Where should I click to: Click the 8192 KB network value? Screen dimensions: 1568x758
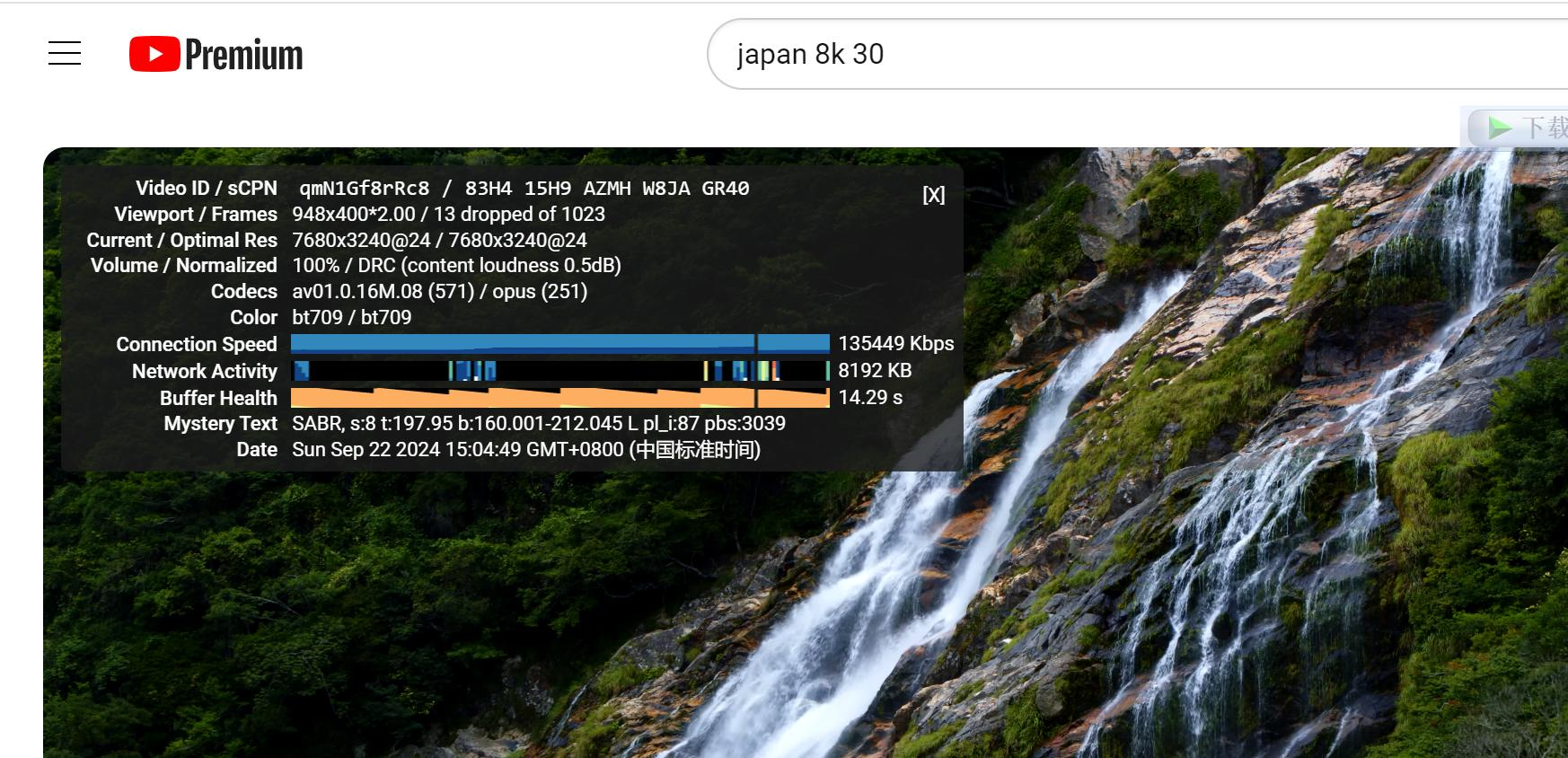tap(875, 371)
